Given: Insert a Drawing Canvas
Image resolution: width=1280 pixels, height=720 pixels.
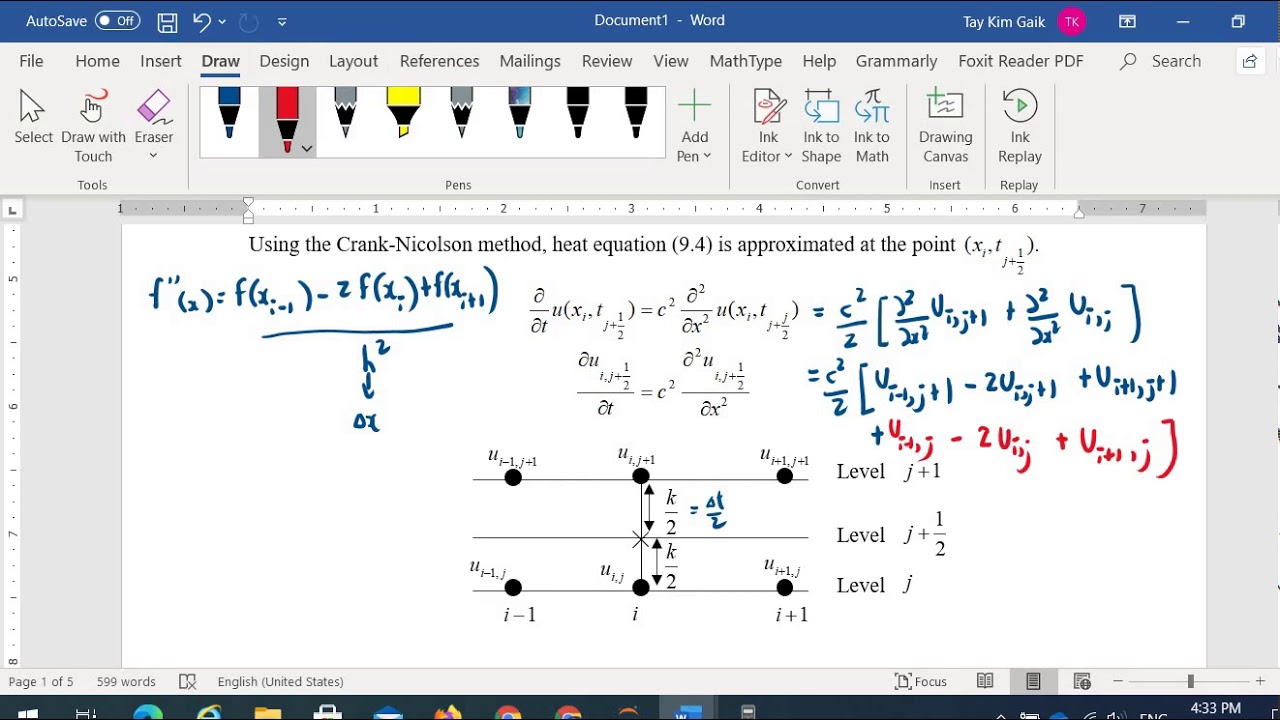Looking at the screenshot, I should coord(945,126).
